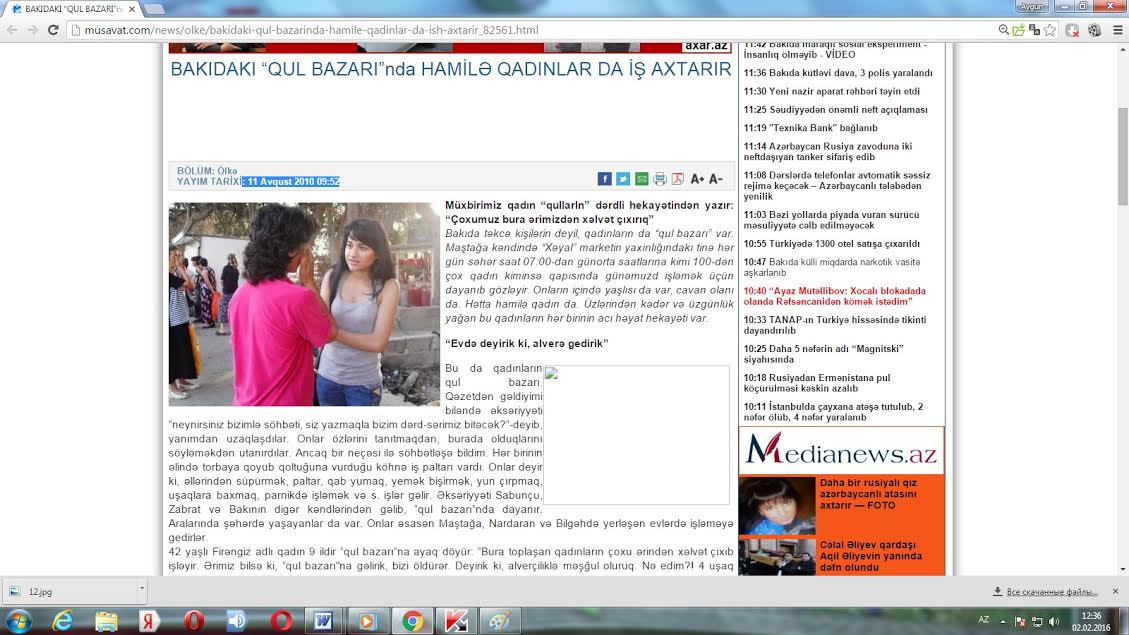Open the Medianews.az banner

(x=841, y=450)
